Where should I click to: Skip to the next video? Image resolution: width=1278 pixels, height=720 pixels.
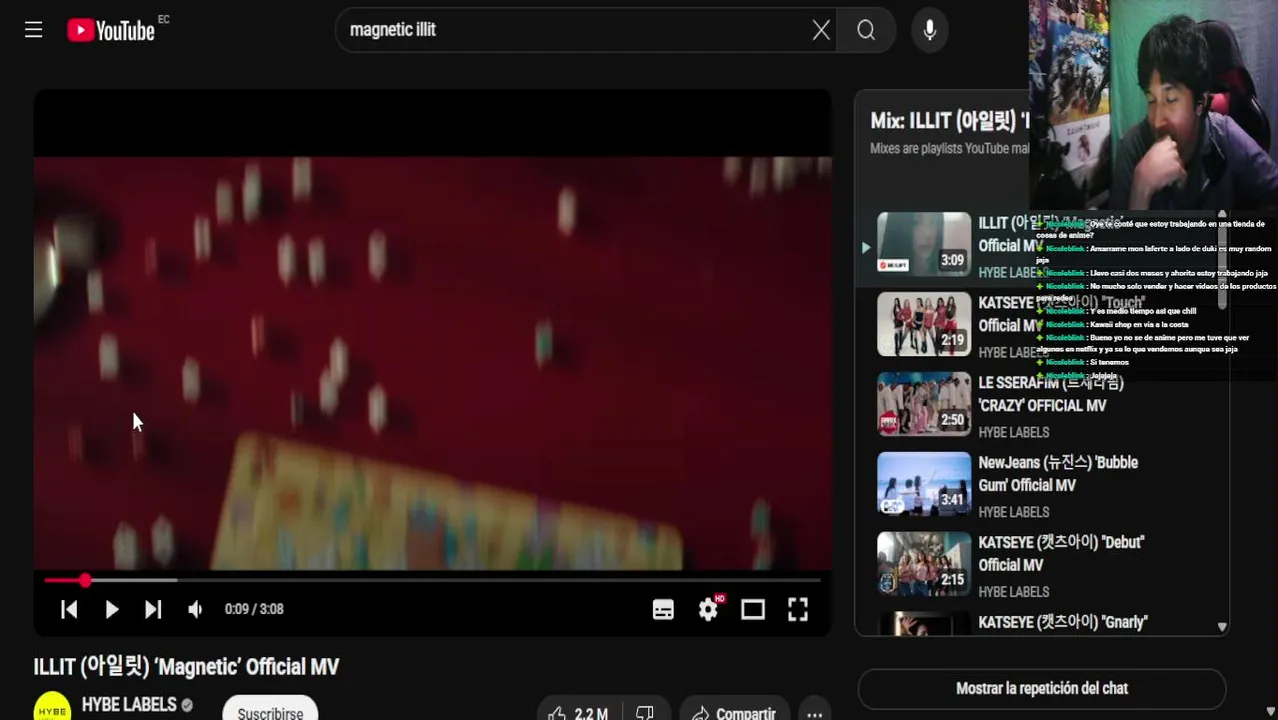click(x=153, y=609)
